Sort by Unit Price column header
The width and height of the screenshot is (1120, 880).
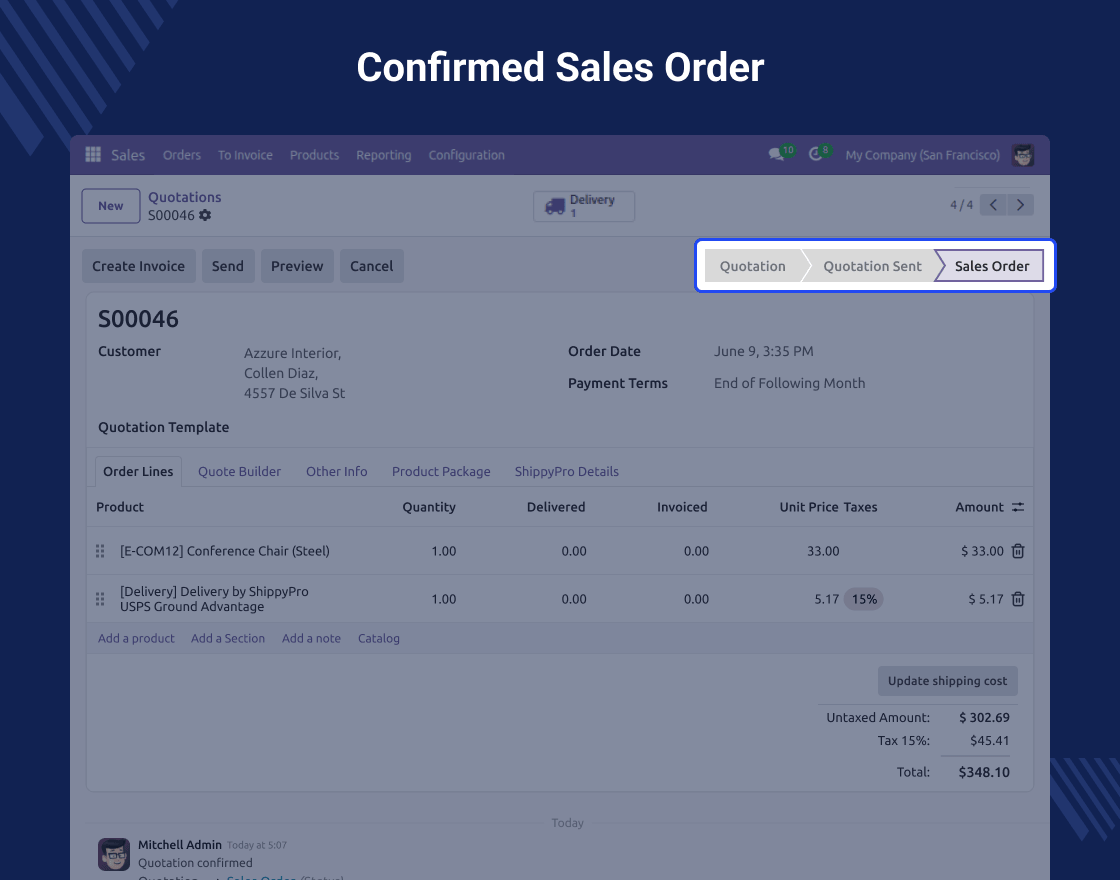point(809,507)
